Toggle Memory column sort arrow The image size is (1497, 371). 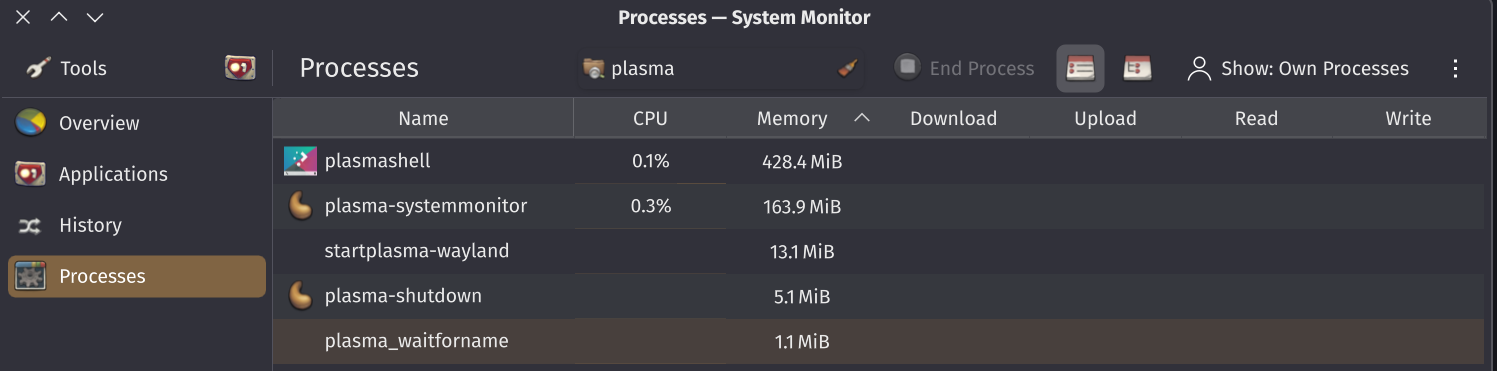[862, 118]
